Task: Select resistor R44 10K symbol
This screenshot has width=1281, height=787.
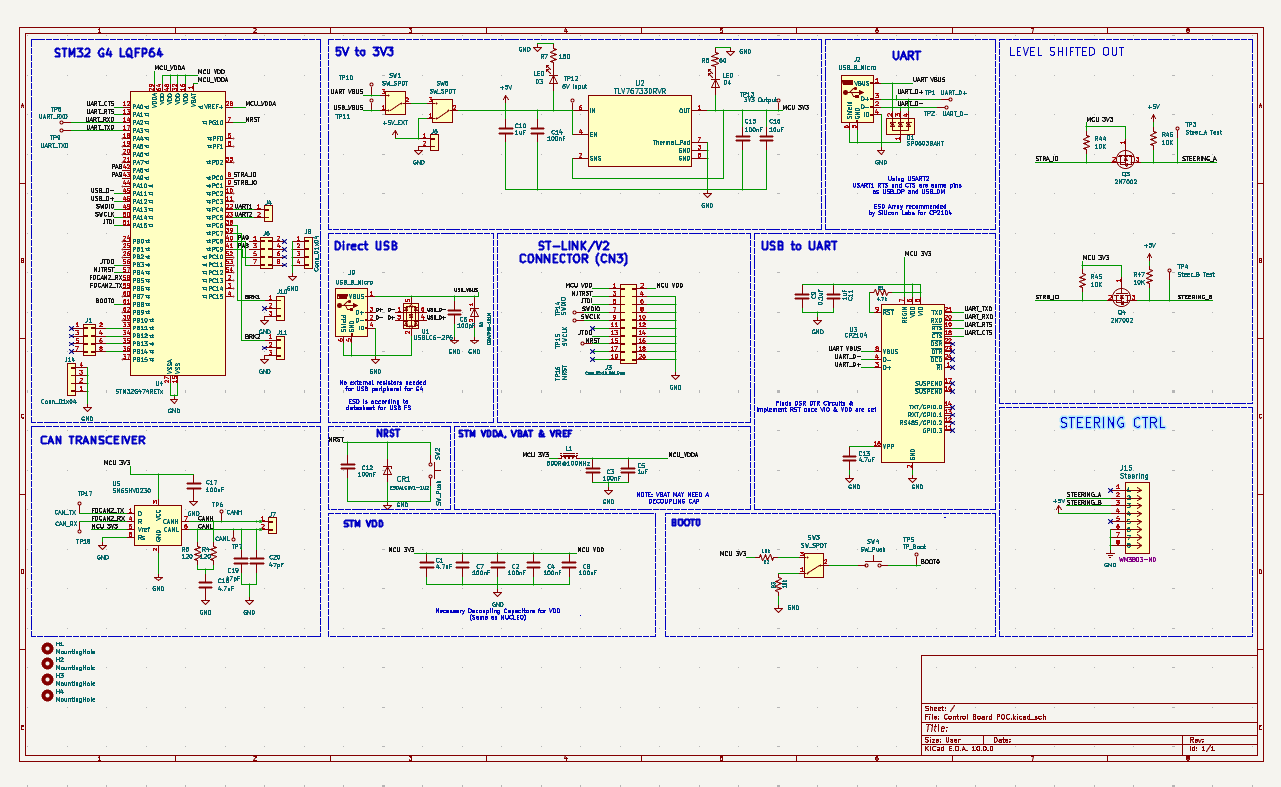Action: coord(1087,143)
